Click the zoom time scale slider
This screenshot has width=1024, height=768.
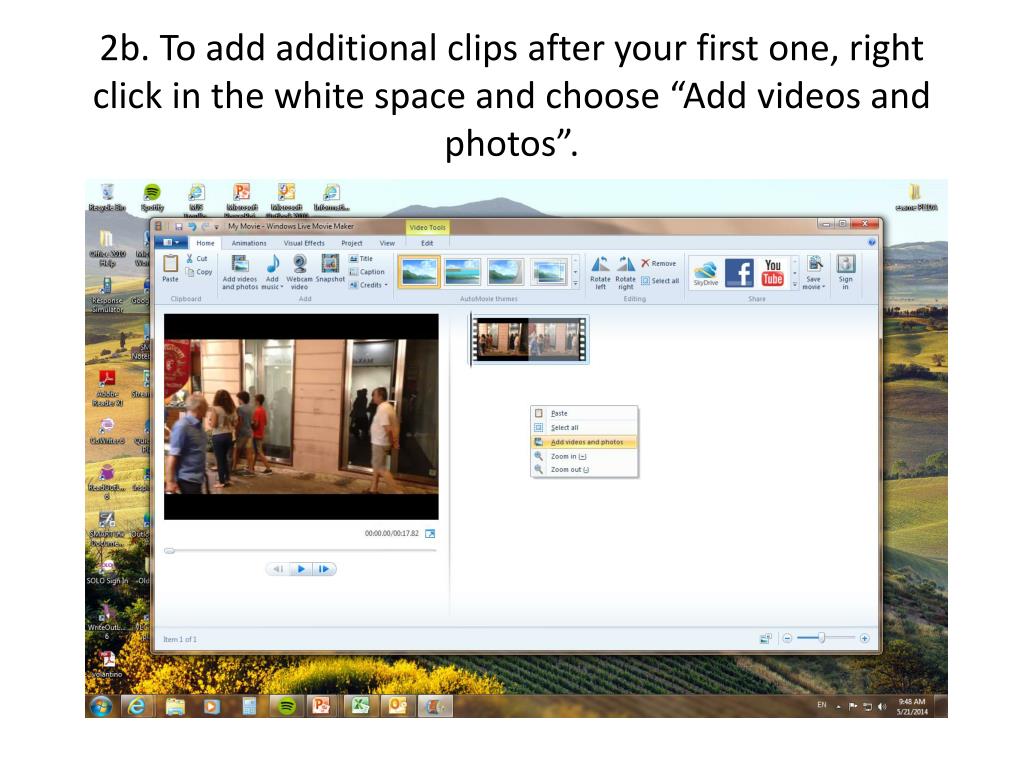pyautogui.click(x=822, y=637)
